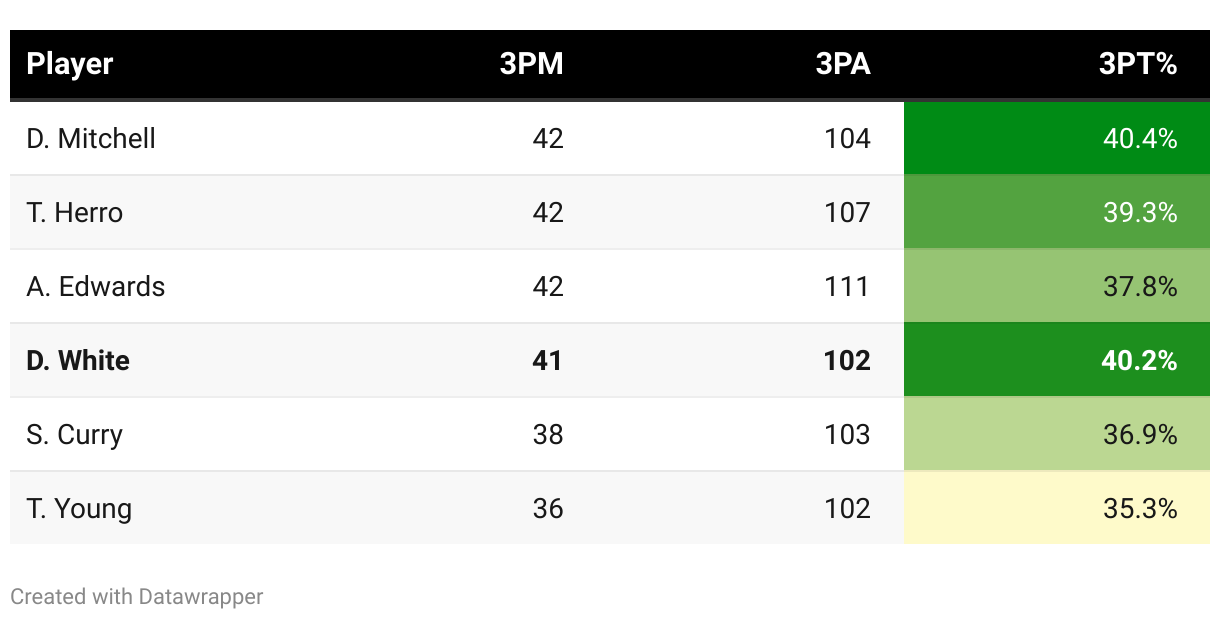Click the 3PA column header
Image resolution: width=1220 pixels, height=620 pixels.
pos(843,65)
